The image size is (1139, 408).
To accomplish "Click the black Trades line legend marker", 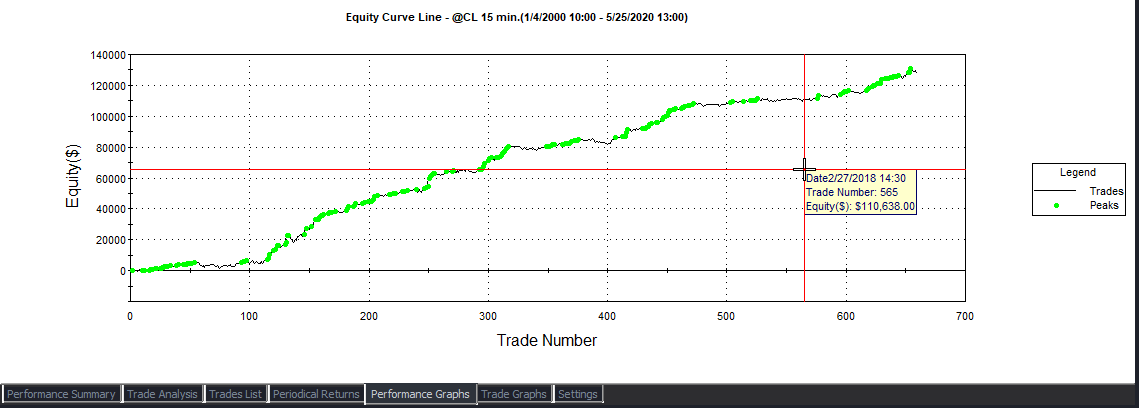I will pyautogui.click(x=1055, y=190).
